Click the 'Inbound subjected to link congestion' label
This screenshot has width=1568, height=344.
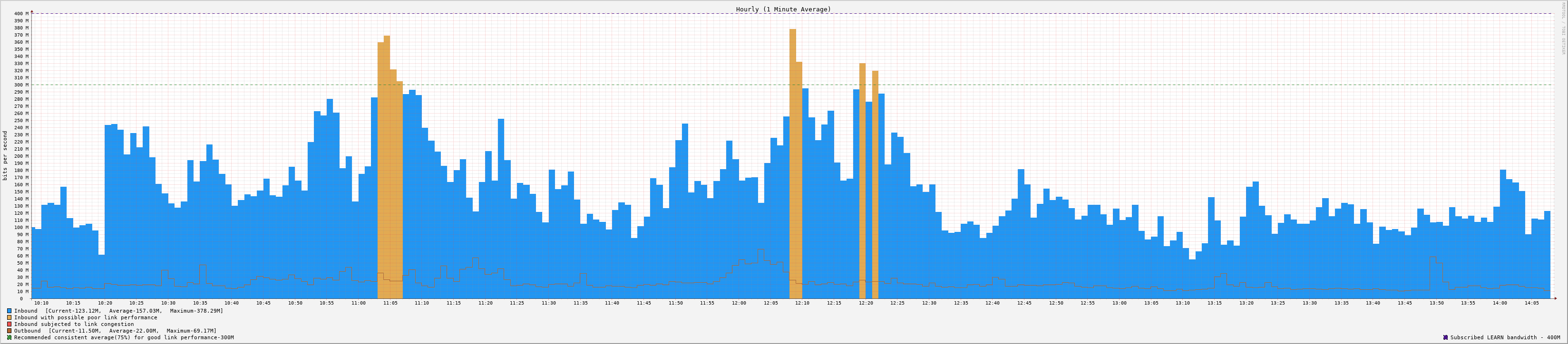[74, 324]
